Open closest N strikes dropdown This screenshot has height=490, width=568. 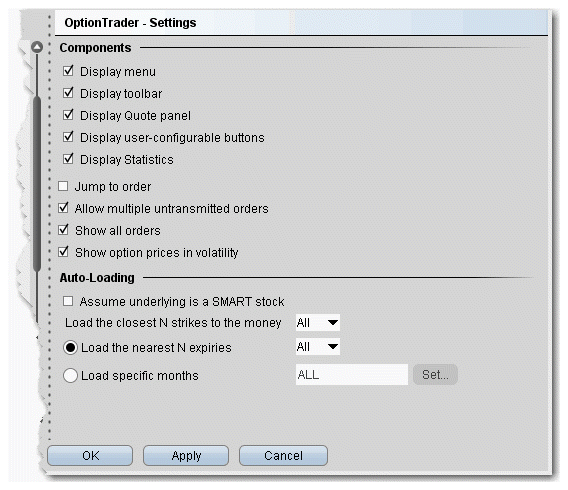[318, 322]
